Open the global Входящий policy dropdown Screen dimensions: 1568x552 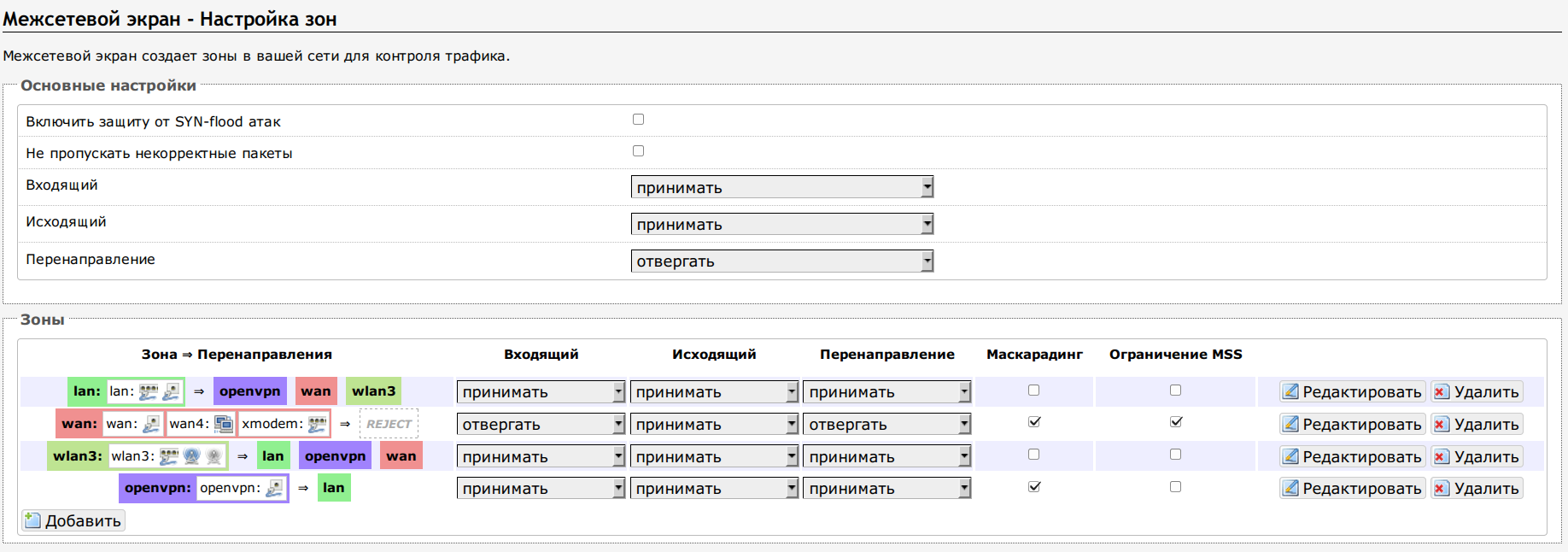(x=781, y=187)
